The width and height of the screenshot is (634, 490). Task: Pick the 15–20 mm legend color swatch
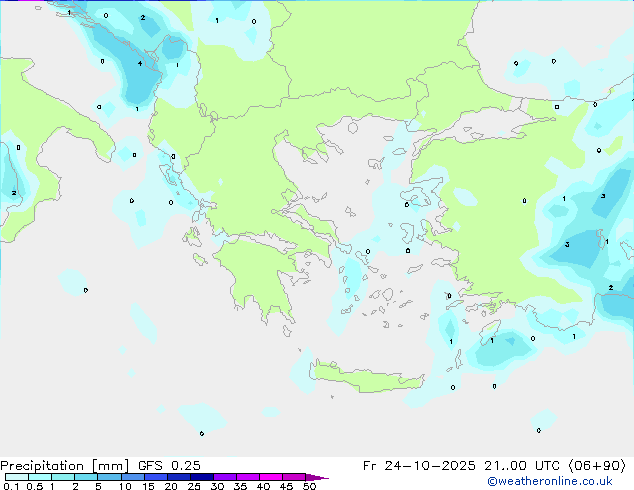[x=155, y=477]
